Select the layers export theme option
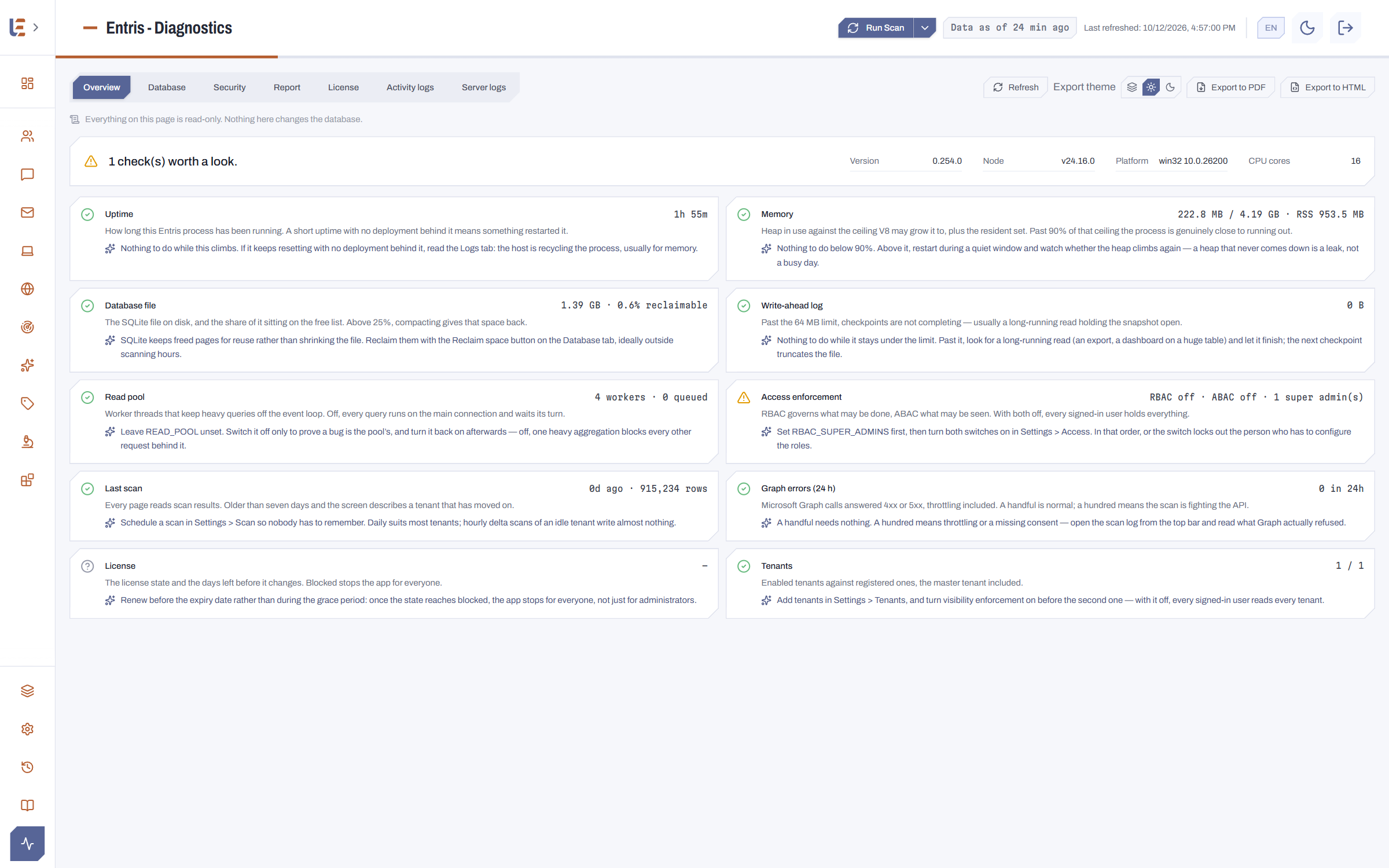This screenshot has height=868, width=1389. (x=1132, y=87)
